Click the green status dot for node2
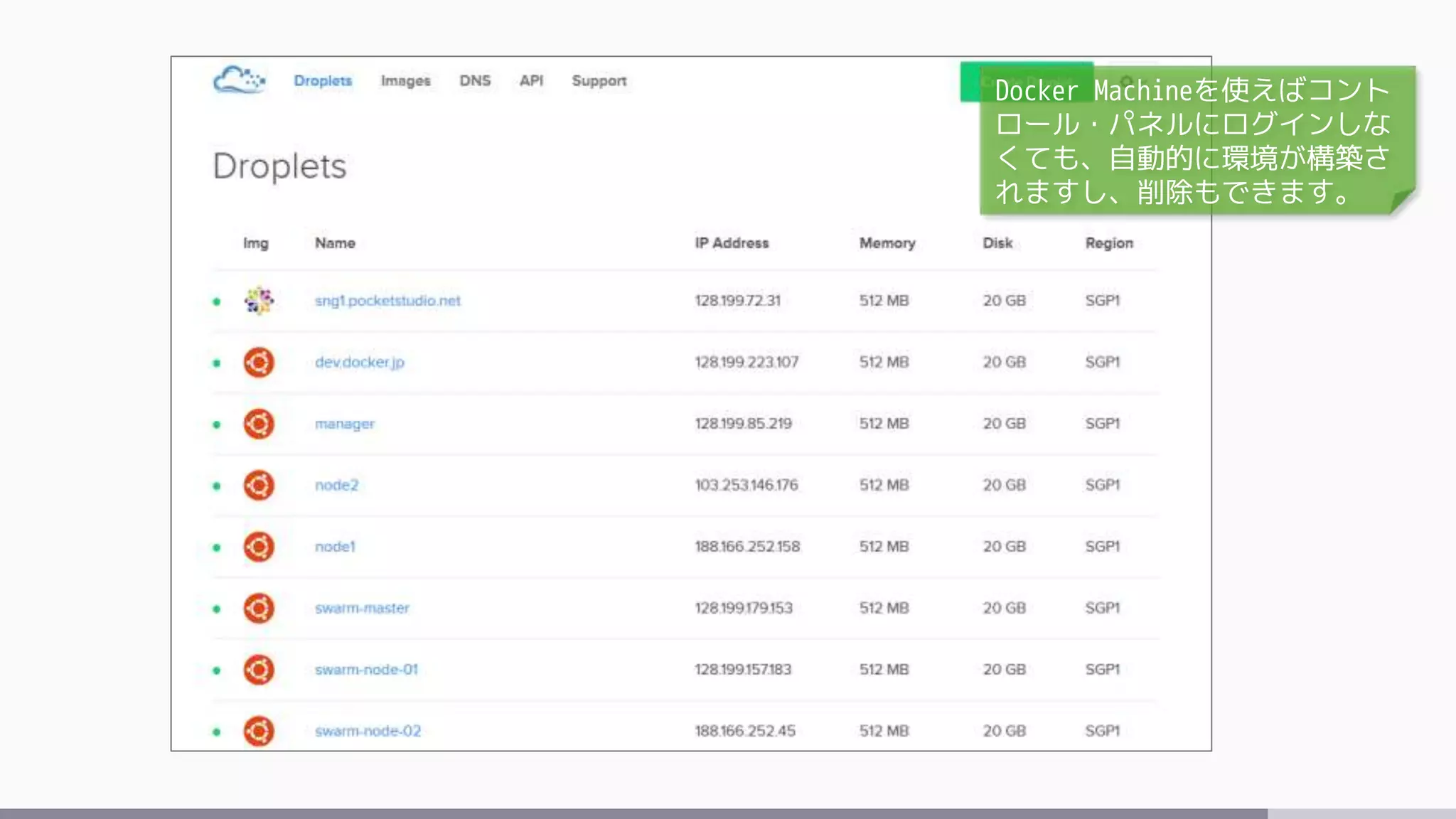 pos(217,486)
